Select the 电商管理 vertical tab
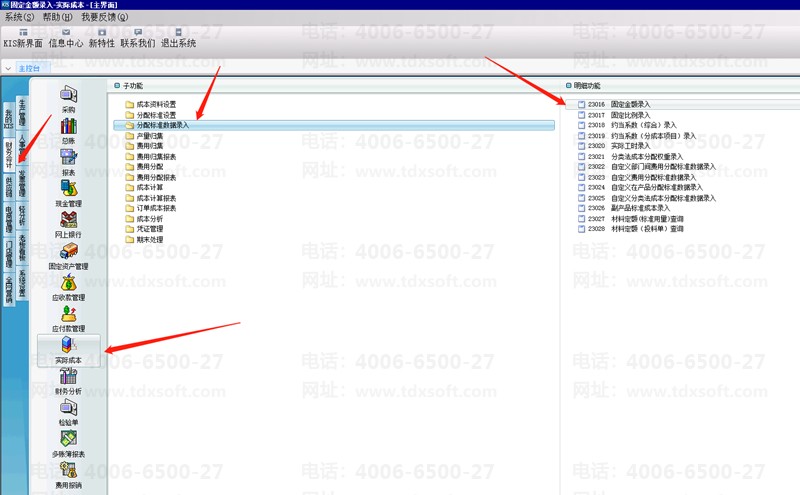 (9, 219)
